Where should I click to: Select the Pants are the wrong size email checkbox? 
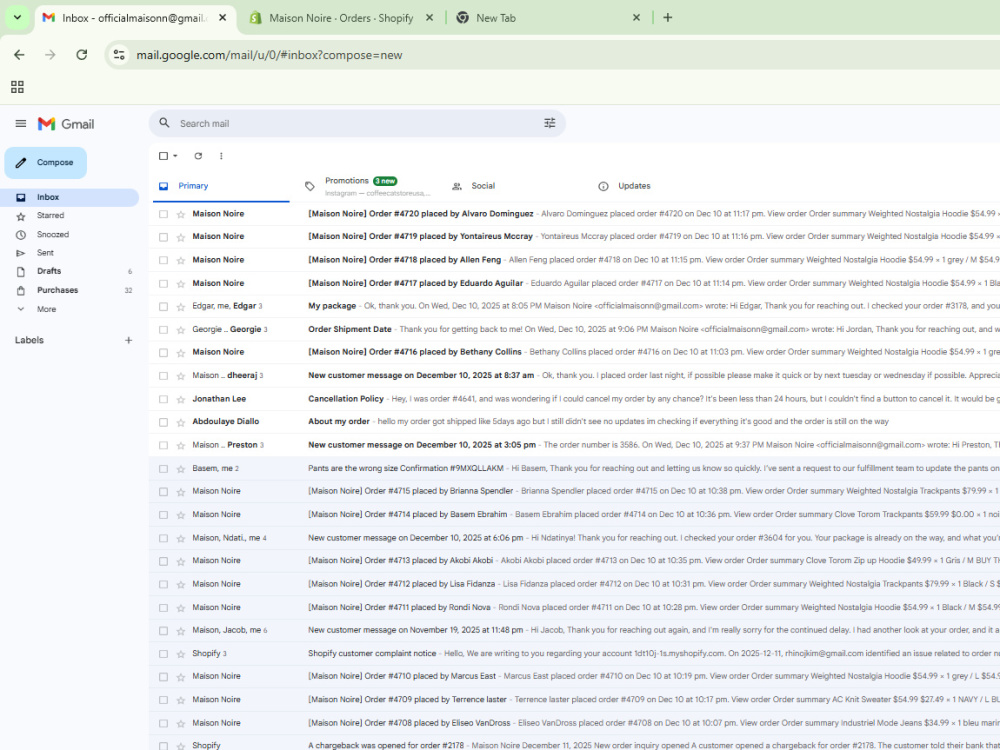[163, 469]
